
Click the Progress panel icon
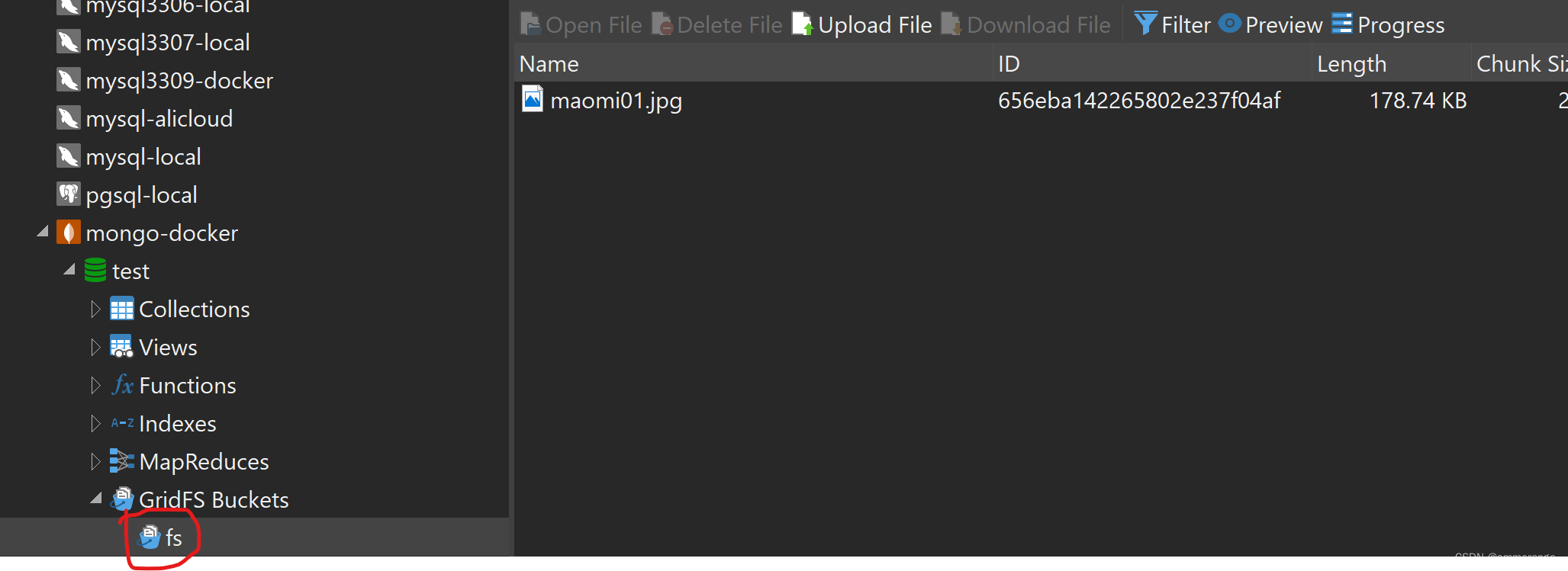coord(1342,24)
